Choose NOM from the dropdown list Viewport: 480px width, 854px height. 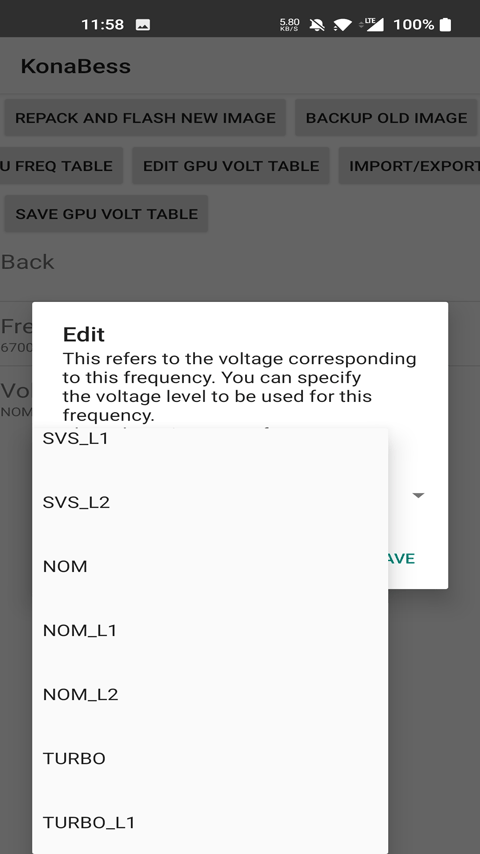210,566
